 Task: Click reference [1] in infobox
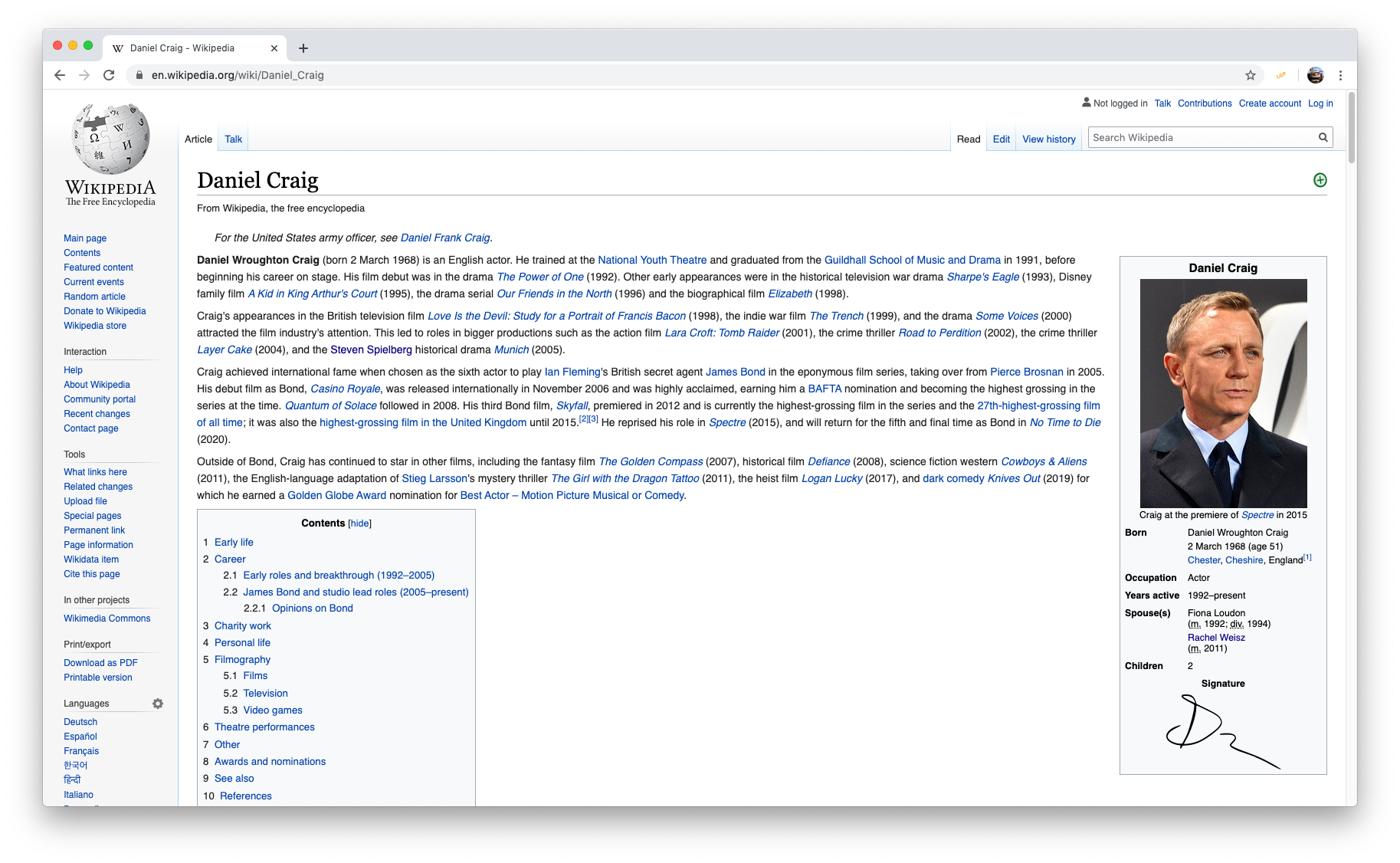1307,557
